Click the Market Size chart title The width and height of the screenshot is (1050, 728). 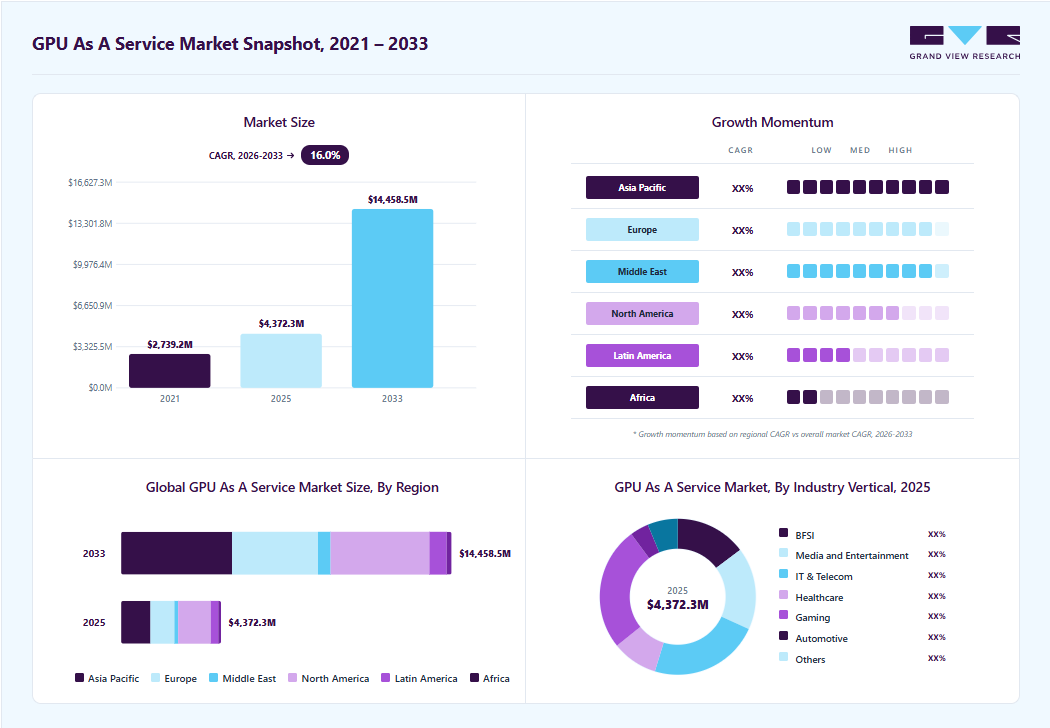pos(279,122)
